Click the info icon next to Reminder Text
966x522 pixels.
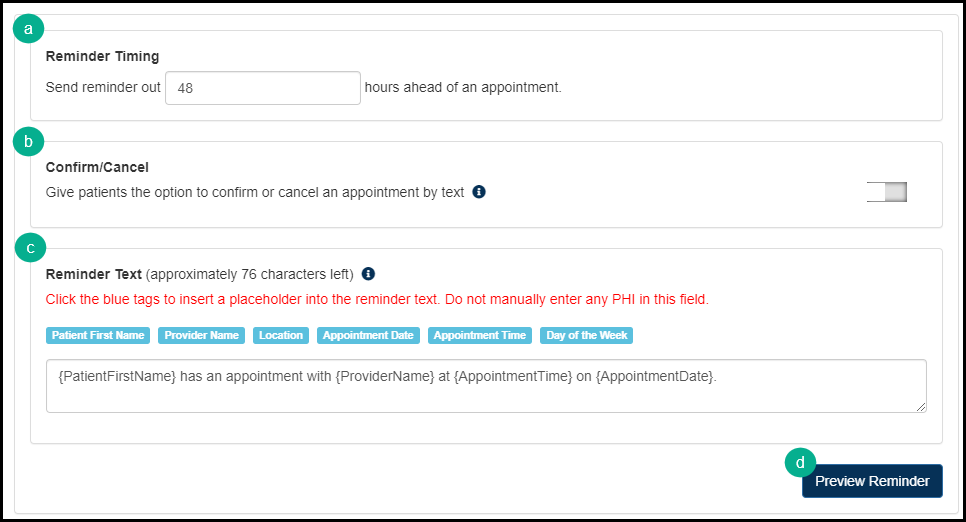368,274
